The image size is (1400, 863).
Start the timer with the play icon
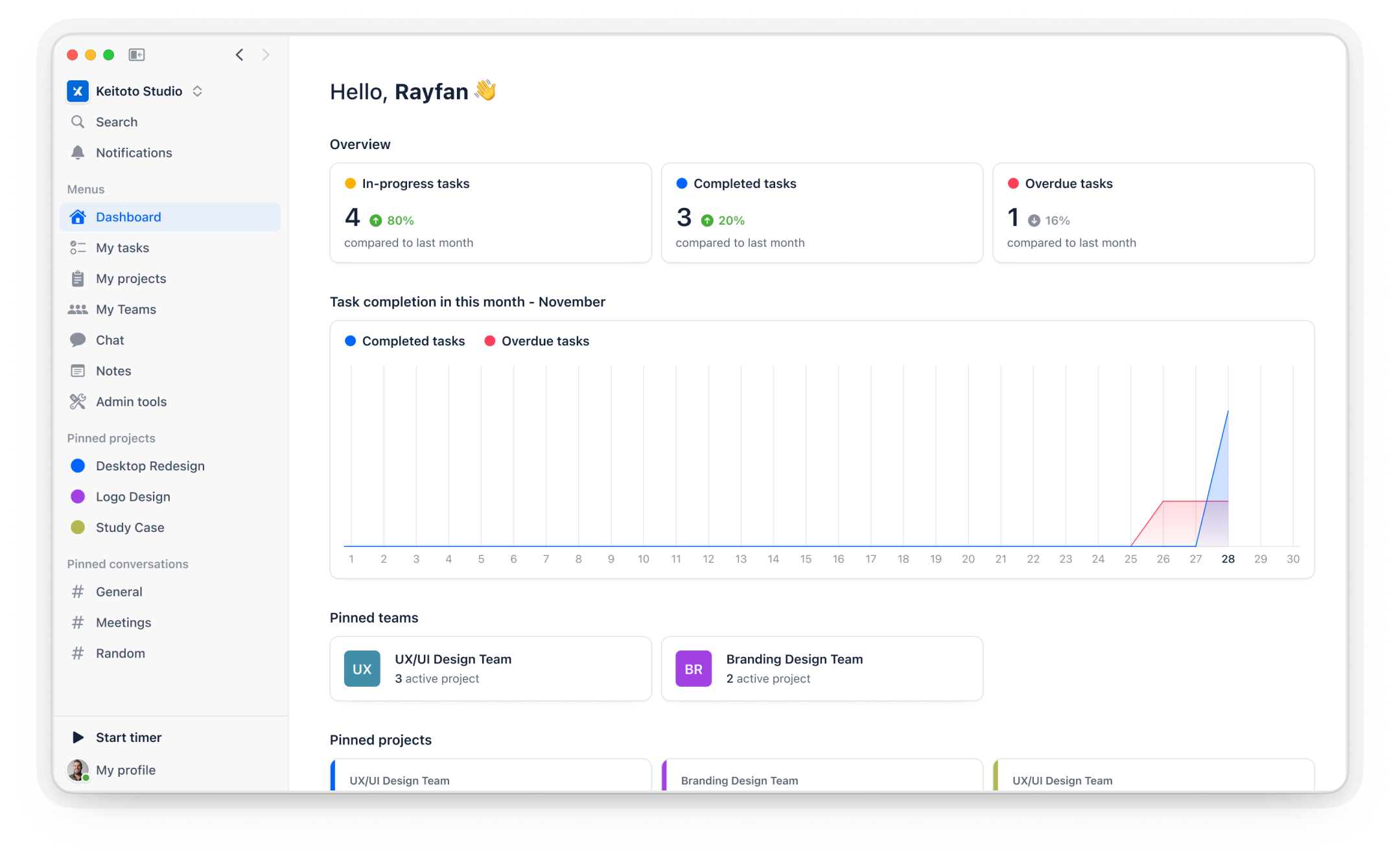[78, 737]
